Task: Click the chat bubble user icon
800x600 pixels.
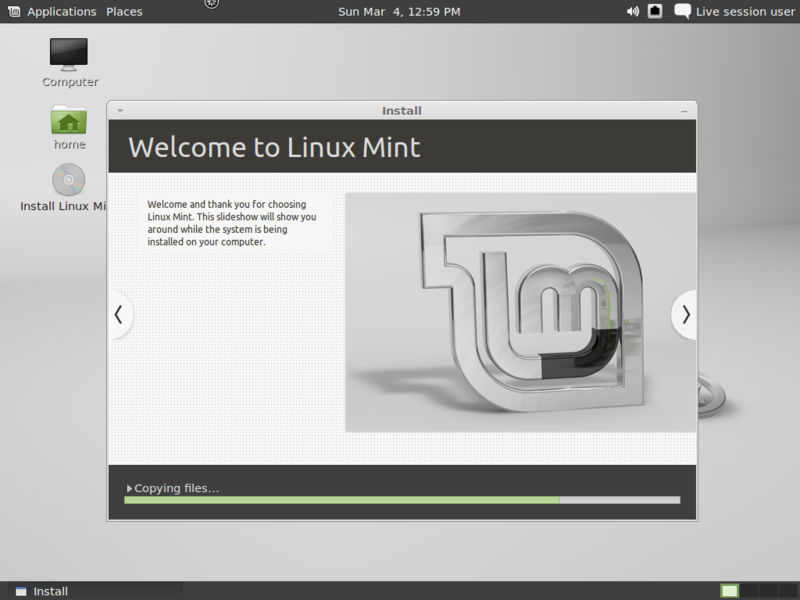Action: pos(682,11)
